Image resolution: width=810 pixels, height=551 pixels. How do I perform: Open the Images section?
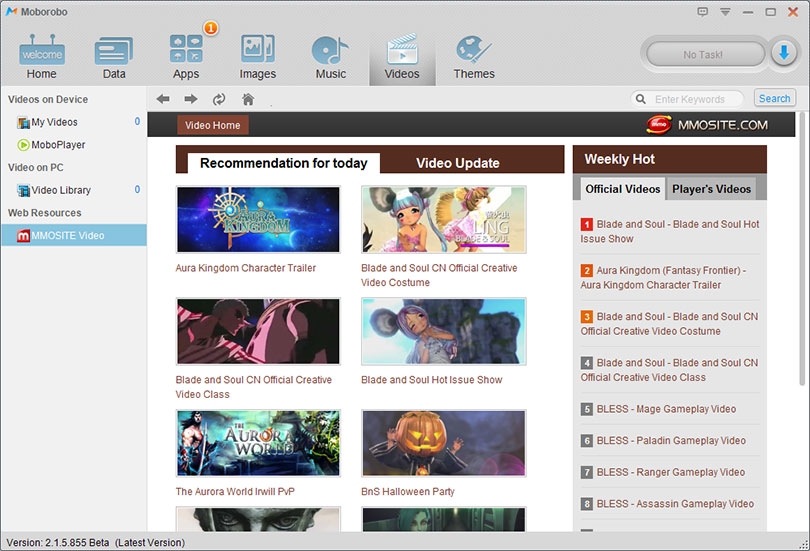258,57
